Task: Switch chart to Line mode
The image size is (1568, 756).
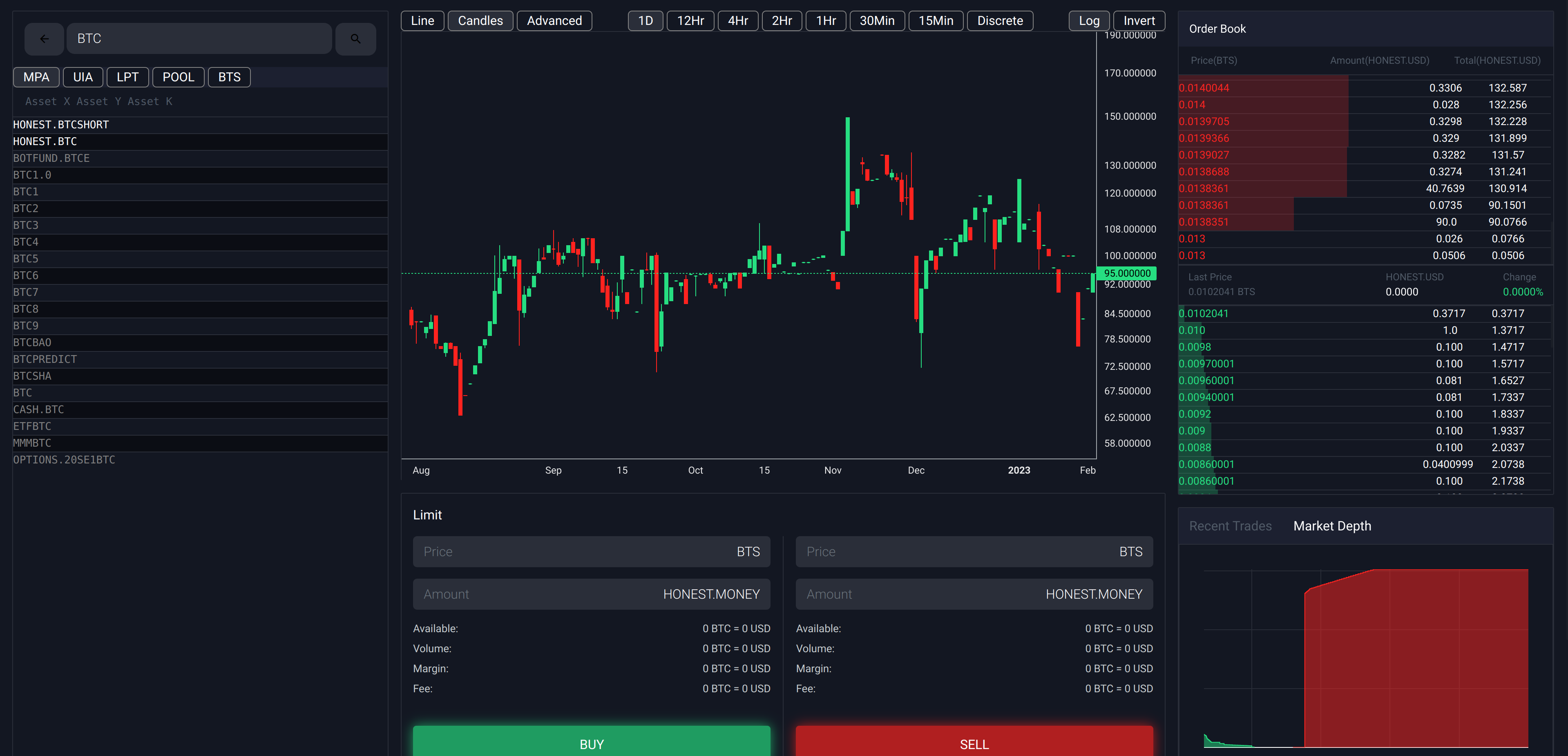Action: (x=422, y=21)
